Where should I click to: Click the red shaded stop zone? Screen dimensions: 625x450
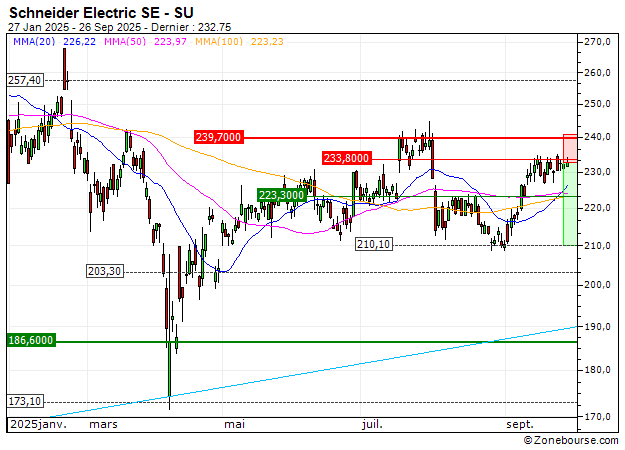(569, 147)
